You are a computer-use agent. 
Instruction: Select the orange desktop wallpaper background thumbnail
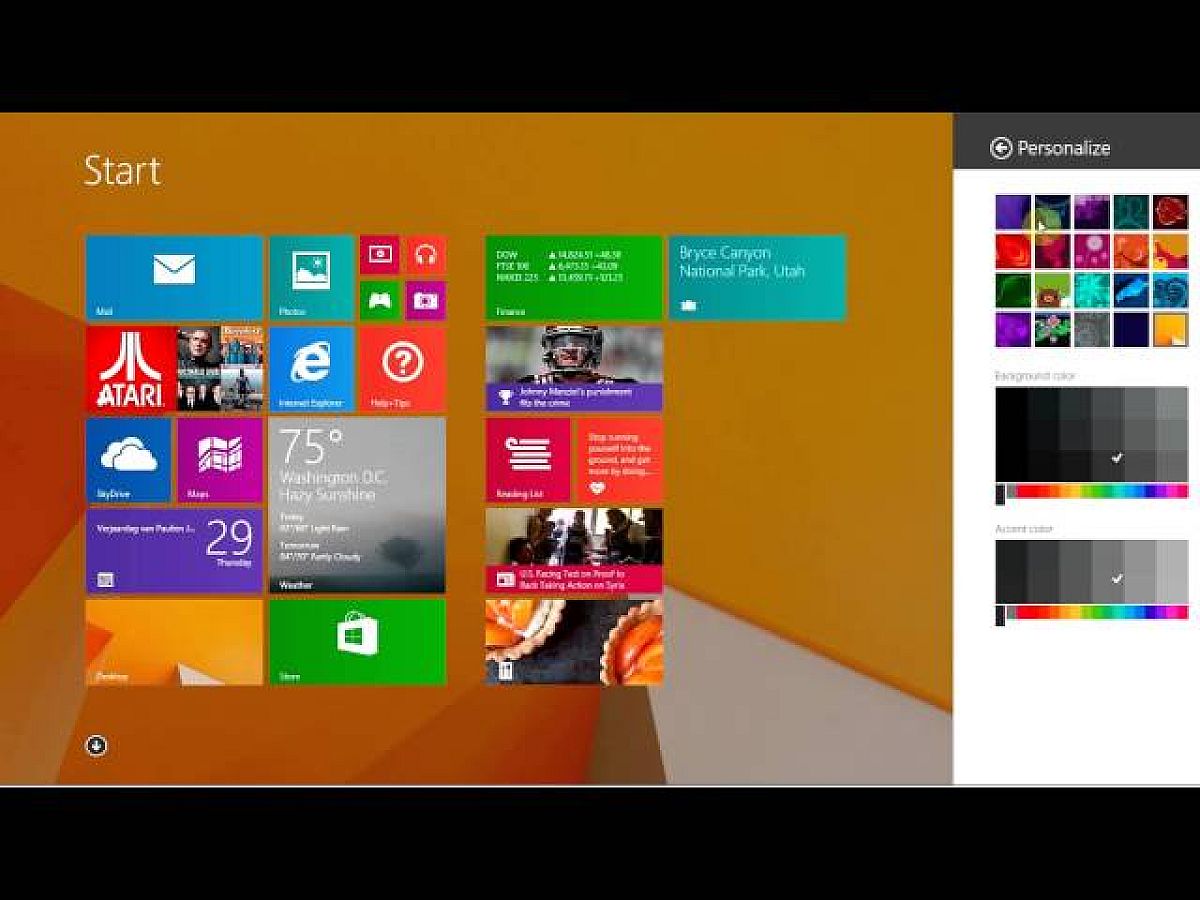1170,329
